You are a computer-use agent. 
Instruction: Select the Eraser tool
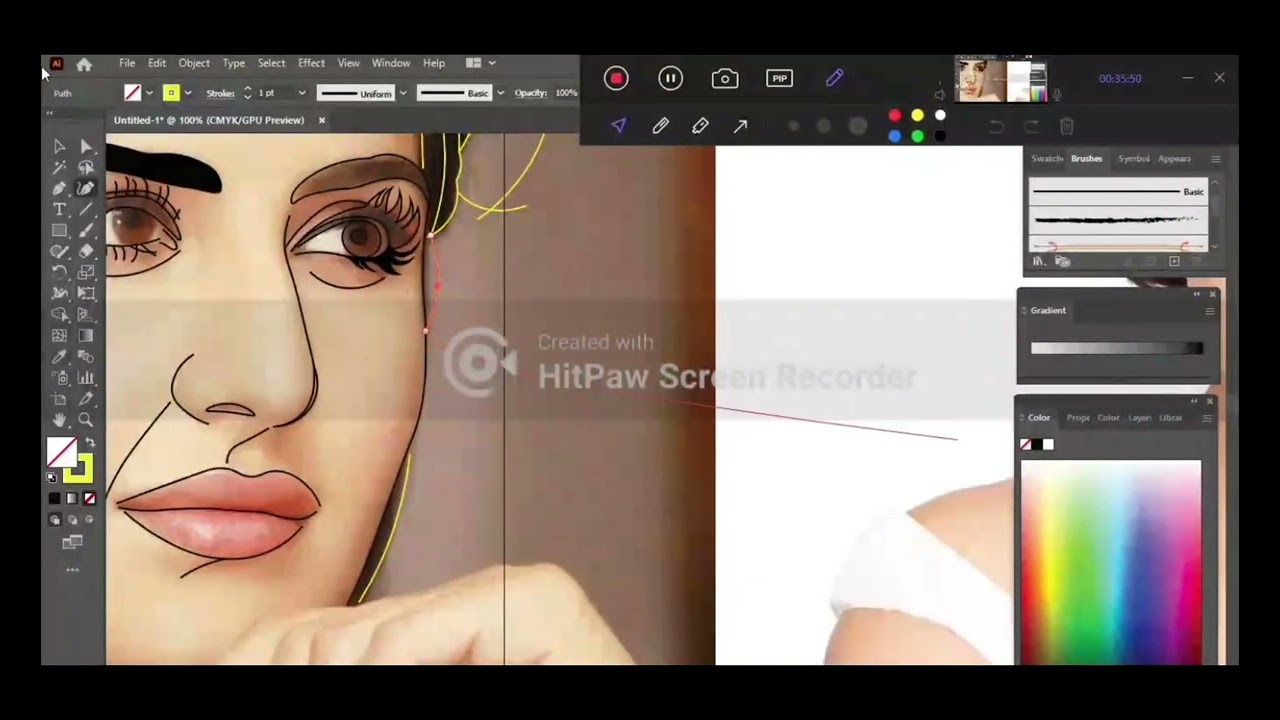coord(86,251)
